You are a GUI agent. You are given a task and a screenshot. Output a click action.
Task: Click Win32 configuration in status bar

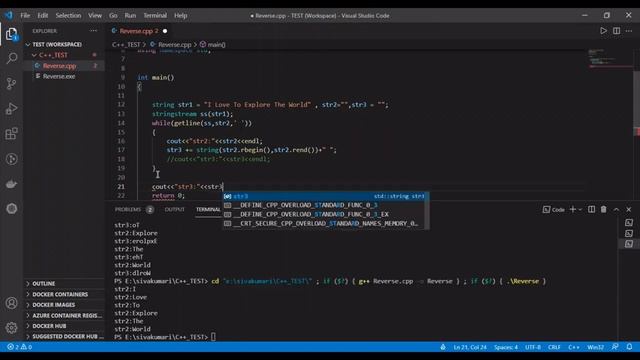(595, 347)
